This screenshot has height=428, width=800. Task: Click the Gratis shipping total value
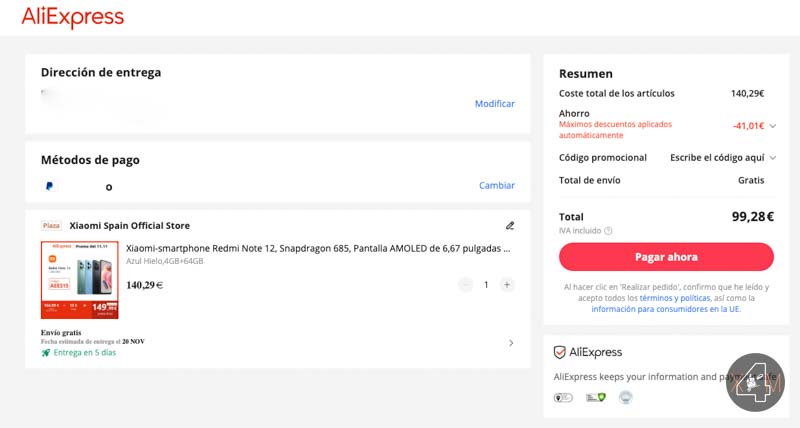tap(751, 180)
